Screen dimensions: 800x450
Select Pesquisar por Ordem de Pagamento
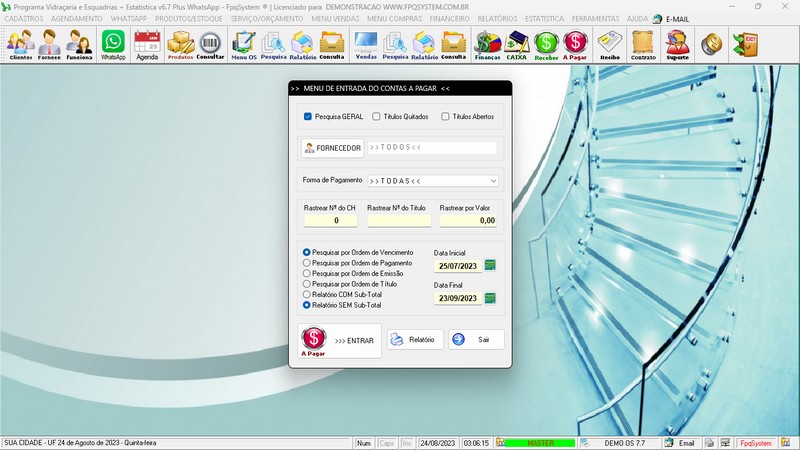pyautogui.click(x=307, y=263)
